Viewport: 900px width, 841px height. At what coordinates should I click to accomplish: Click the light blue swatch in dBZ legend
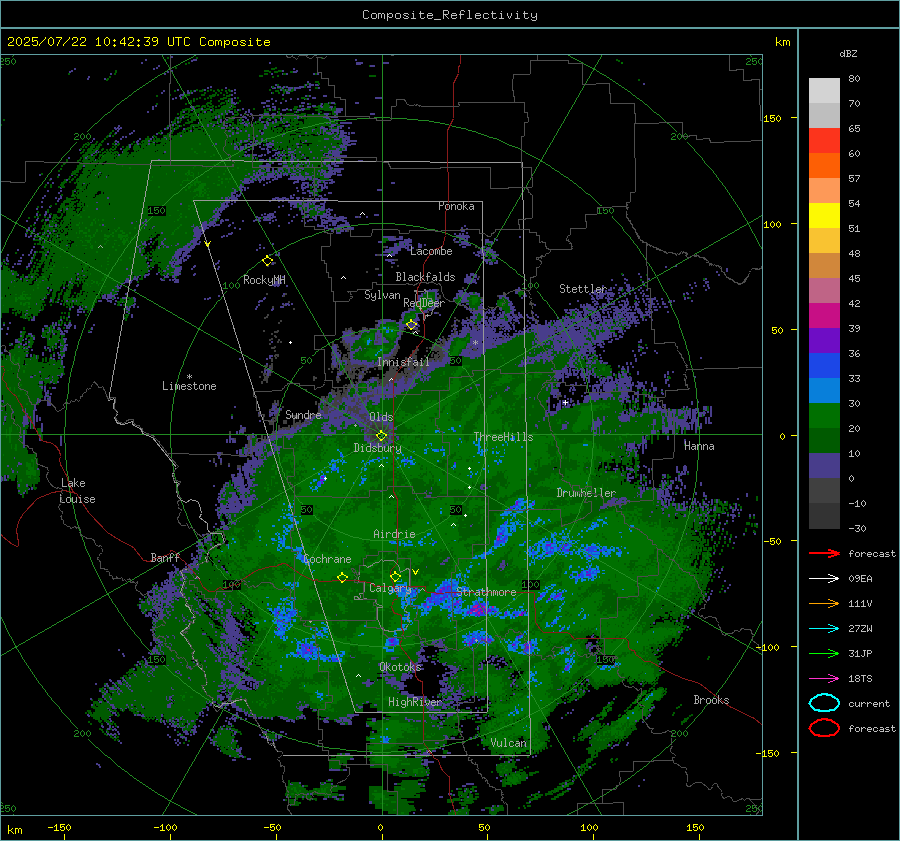pyautogui.click(x=824, y=391)
